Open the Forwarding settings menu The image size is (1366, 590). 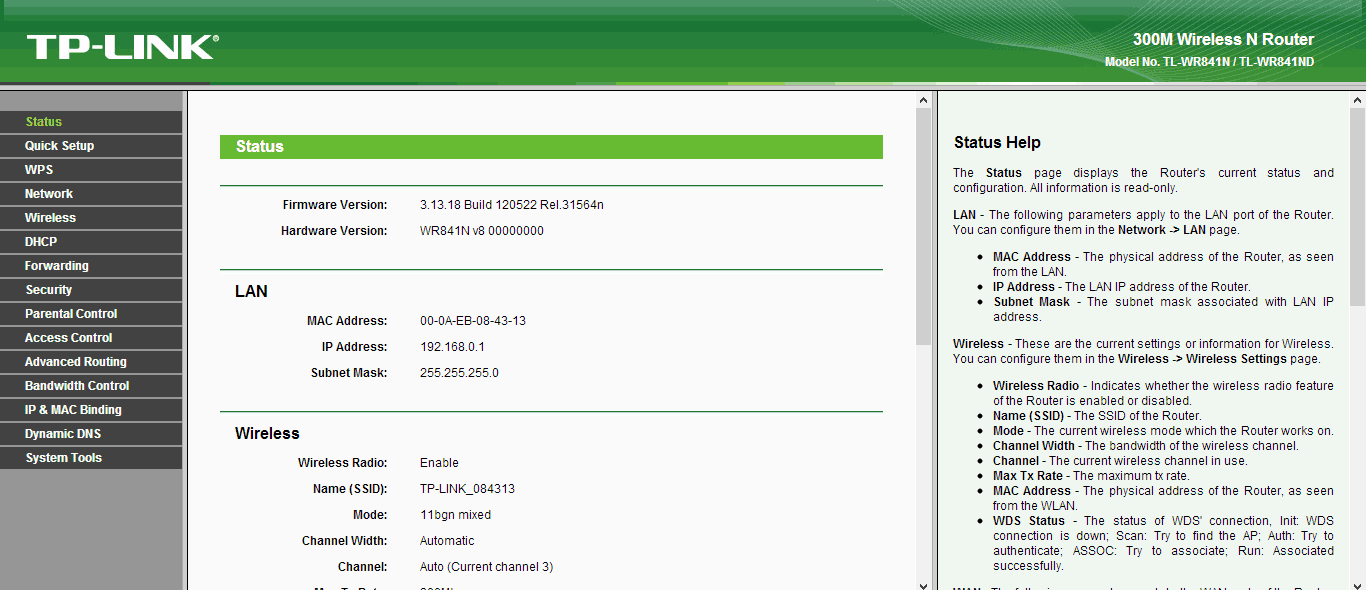point(57,266)
